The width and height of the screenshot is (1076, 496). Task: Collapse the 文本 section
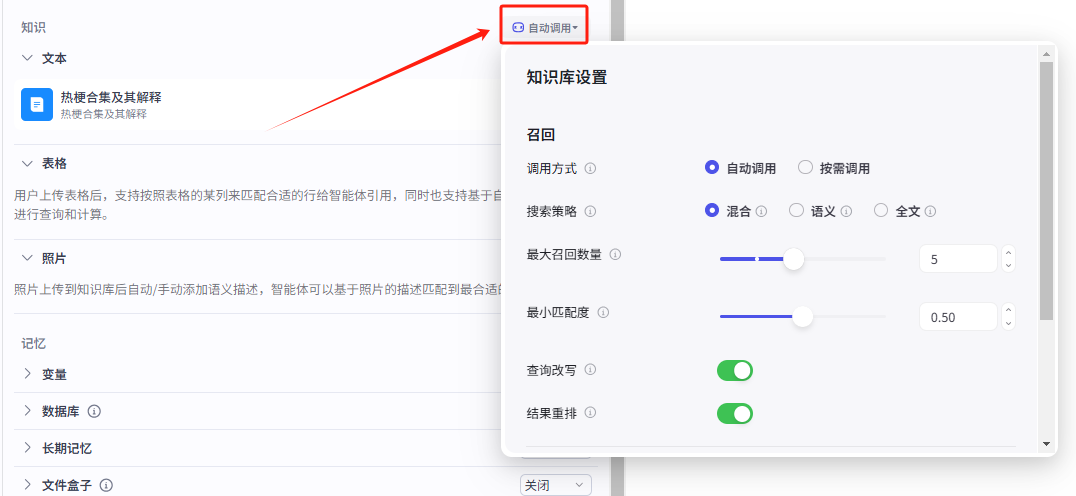[28, 59]
